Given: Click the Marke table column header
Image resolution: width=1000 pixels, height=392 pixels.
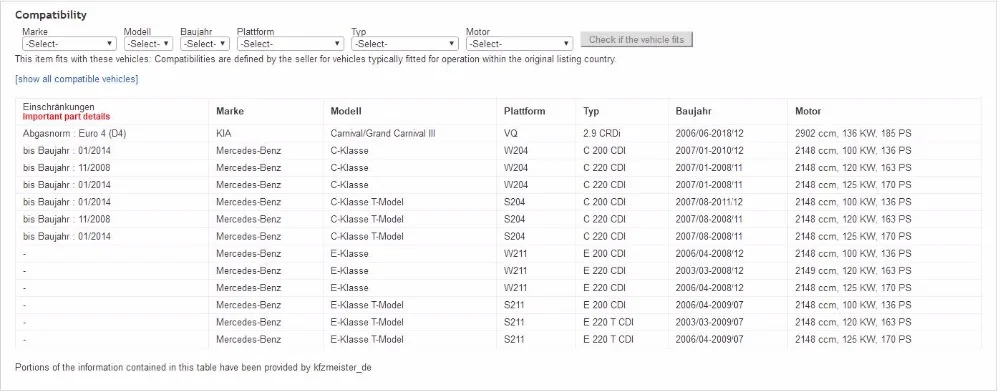Looking at the screenshot, I should pos(230,112).
